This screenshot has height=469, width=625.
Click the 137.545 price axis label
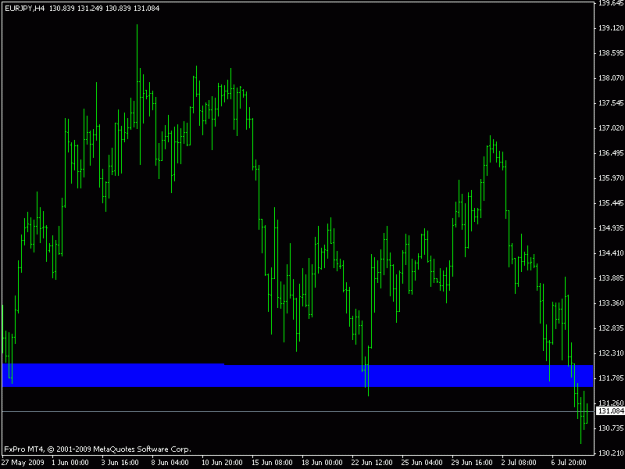tap(611, 103)
